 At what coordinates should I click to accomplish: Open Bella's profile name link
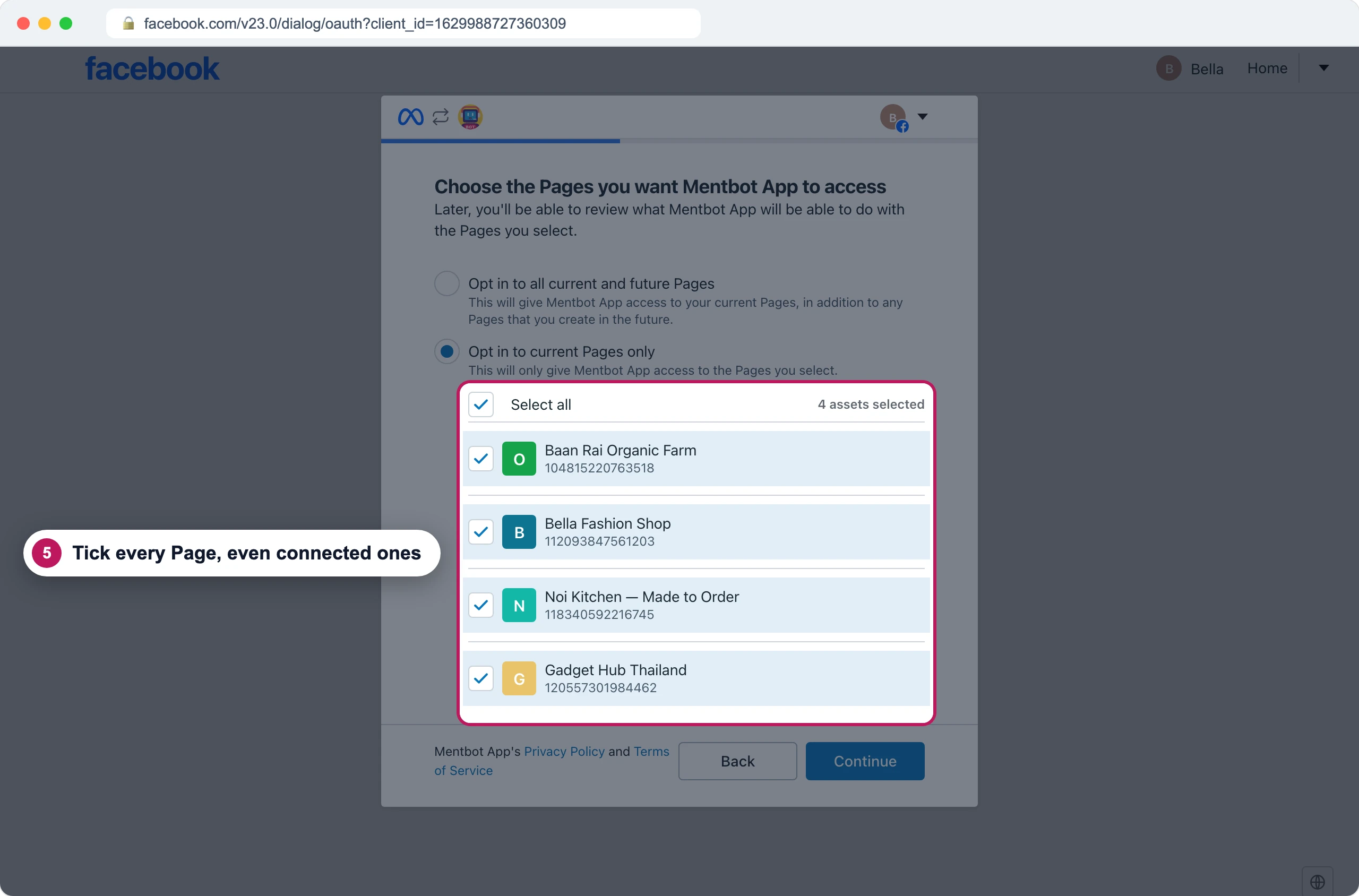pos(1207,69)
